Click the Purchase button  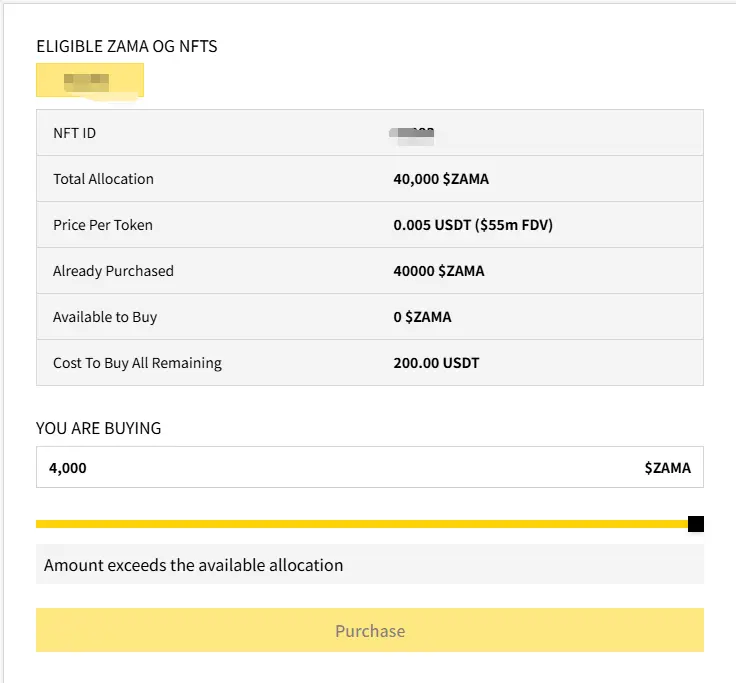click(369, 631)
